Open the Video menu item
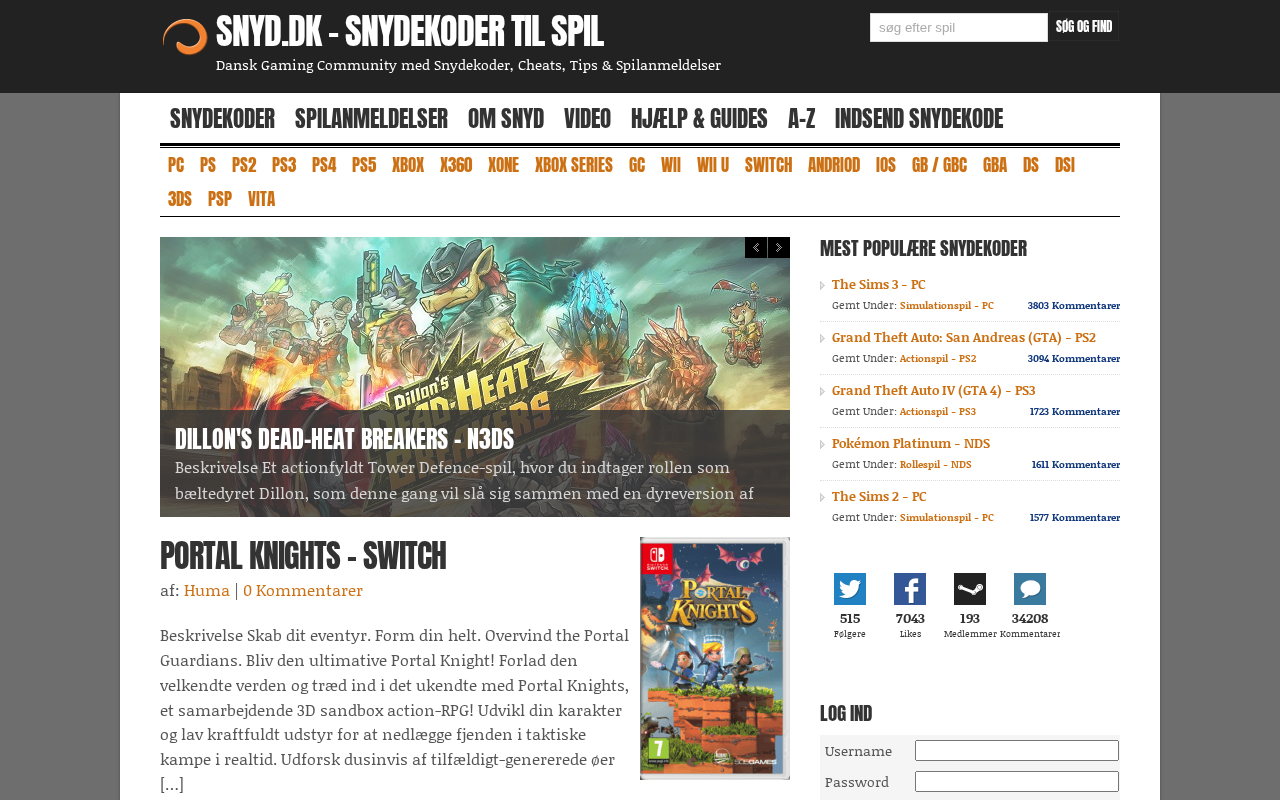This screenshot has width=1280, height=800. click(587, 119)
